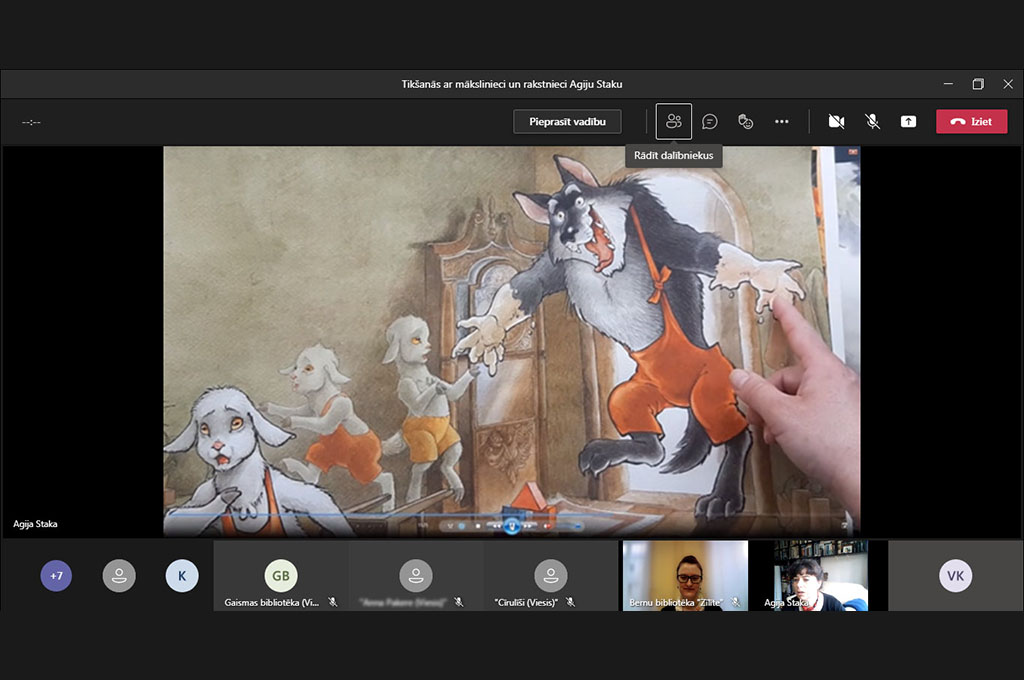
Task: Select Agija Staka's small video thumbnail
Action: coord(820,575)
